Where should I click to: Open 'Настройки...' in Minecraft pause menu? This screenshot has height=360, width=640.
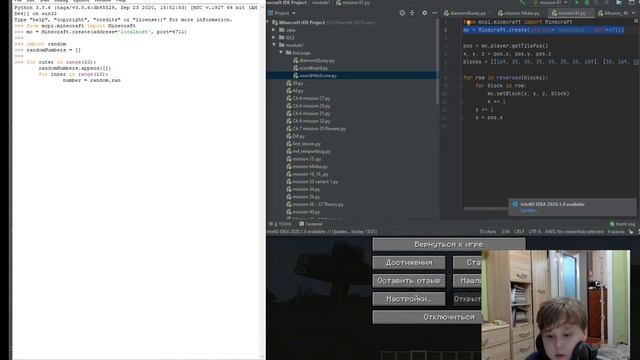[x=409, y=299]
